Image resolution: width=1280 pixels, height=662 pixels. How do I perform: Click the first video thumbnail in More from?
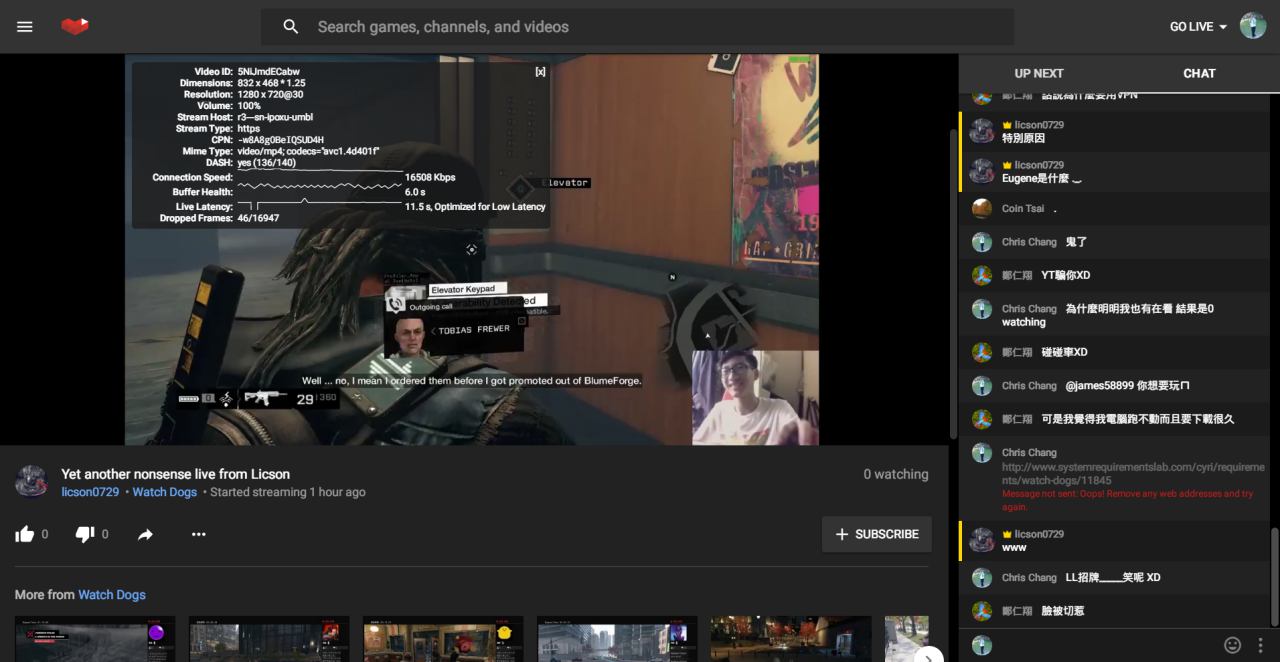click(95, 638)
